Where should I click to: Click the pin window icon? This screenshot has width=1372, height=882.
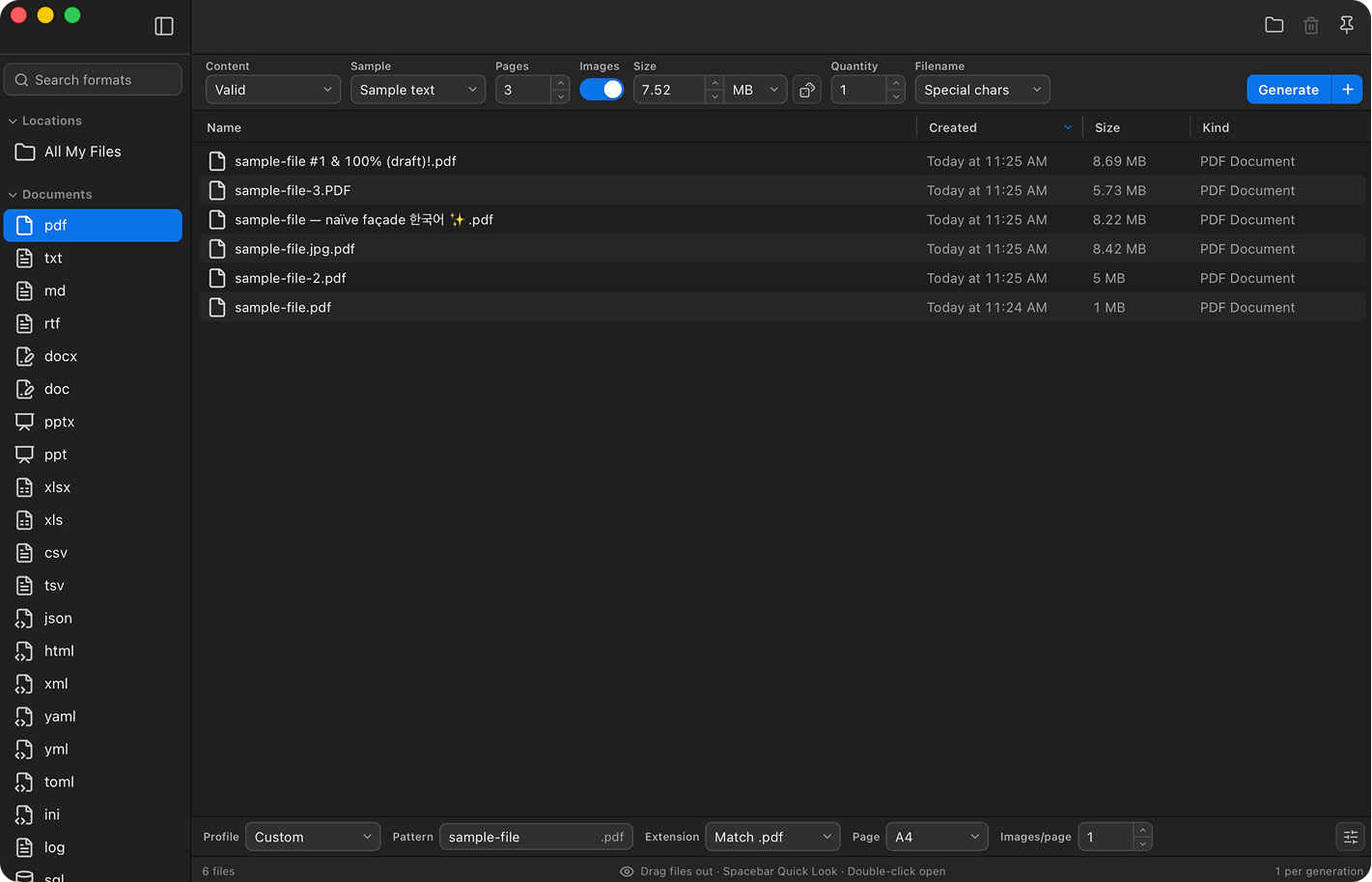[x=1347, y=25]
